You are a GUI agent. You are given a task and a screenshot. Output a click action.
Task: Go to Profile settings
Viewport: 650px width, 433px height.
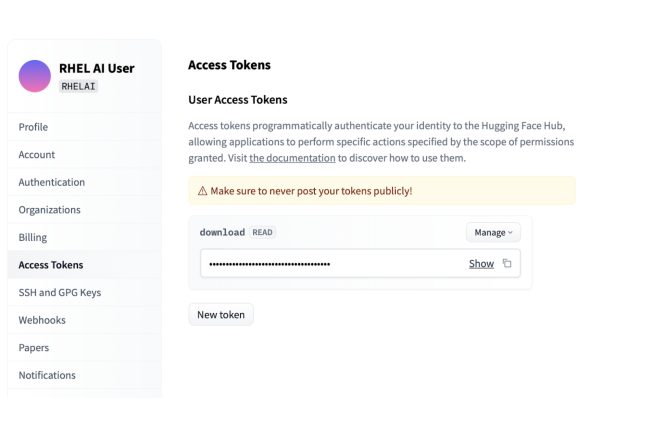[x=33, y=127]
